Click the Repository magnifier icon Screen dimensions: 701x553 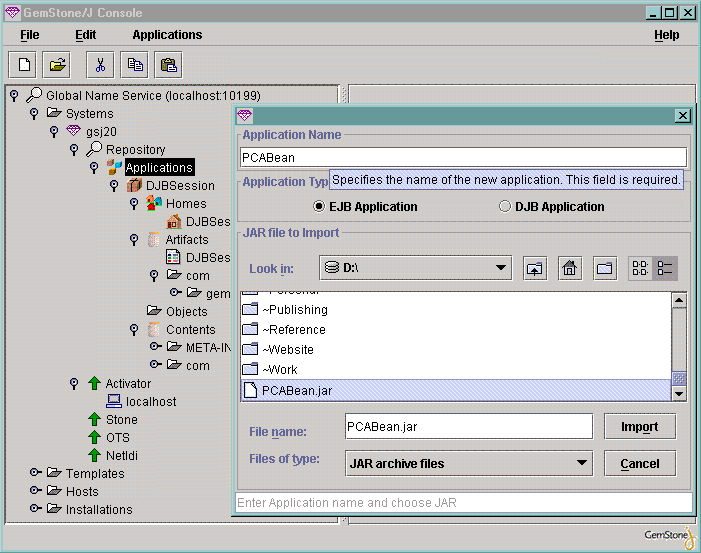[x=94, y=149]
